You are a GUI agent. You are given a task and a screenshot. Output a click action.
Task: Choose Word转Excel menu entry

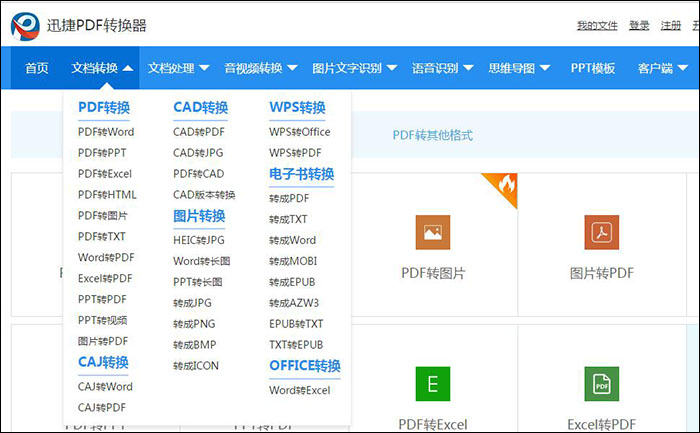click(x=300, y=390)
